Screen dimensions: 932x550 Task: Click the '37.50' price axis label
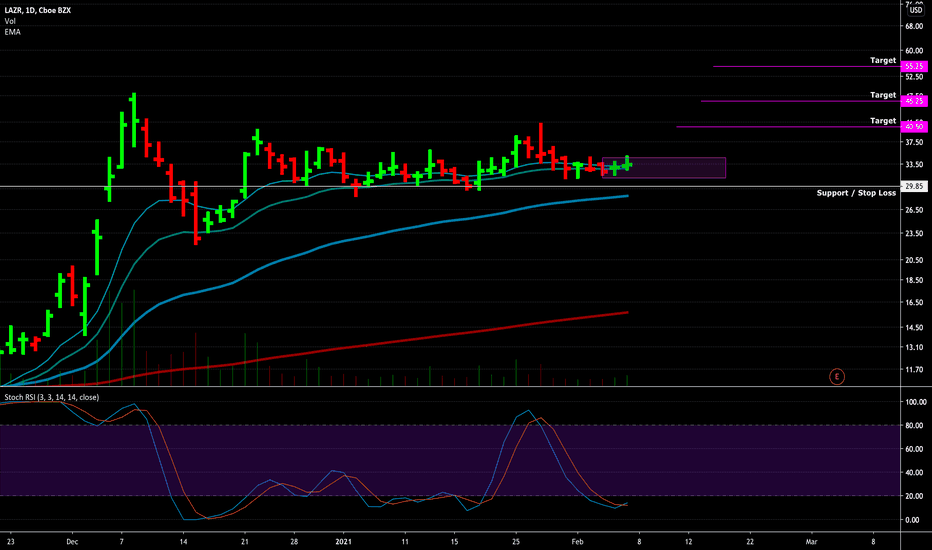[914, 143]
